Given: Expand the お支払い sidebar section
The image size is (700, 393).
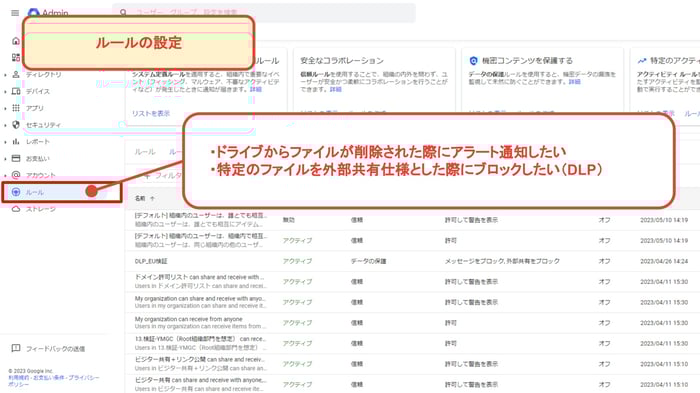Looking at the screenshot, I should click(x=5, y=159).
